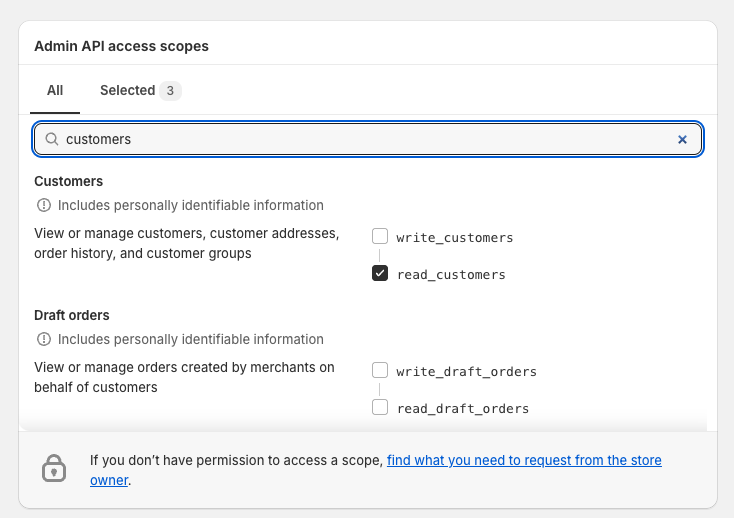This screenshot has width=734, height=518.
Task: Tick the write_draft_orders checkbox
Action: (x=380, y=371)
